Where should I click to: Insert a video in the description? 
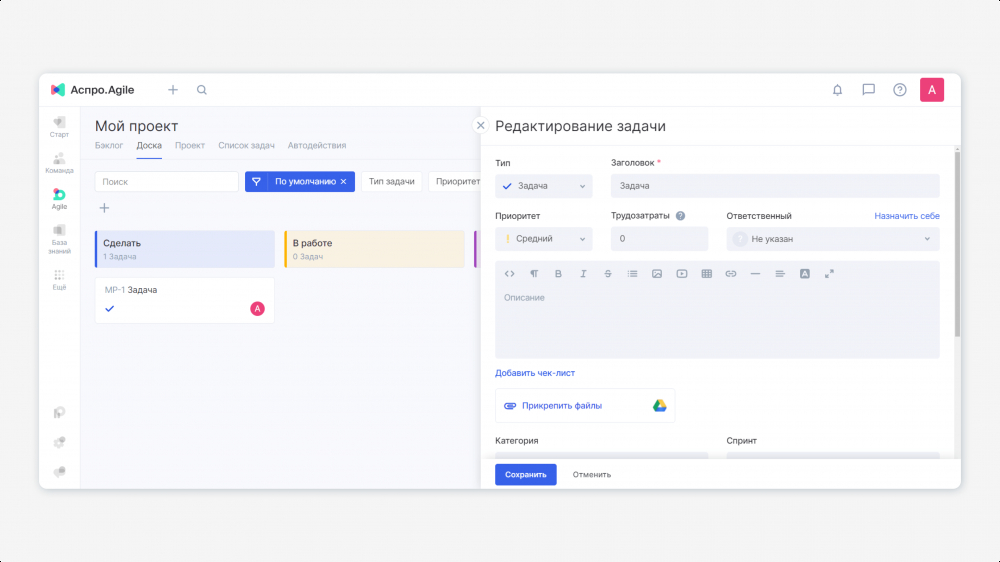[682, 274]
